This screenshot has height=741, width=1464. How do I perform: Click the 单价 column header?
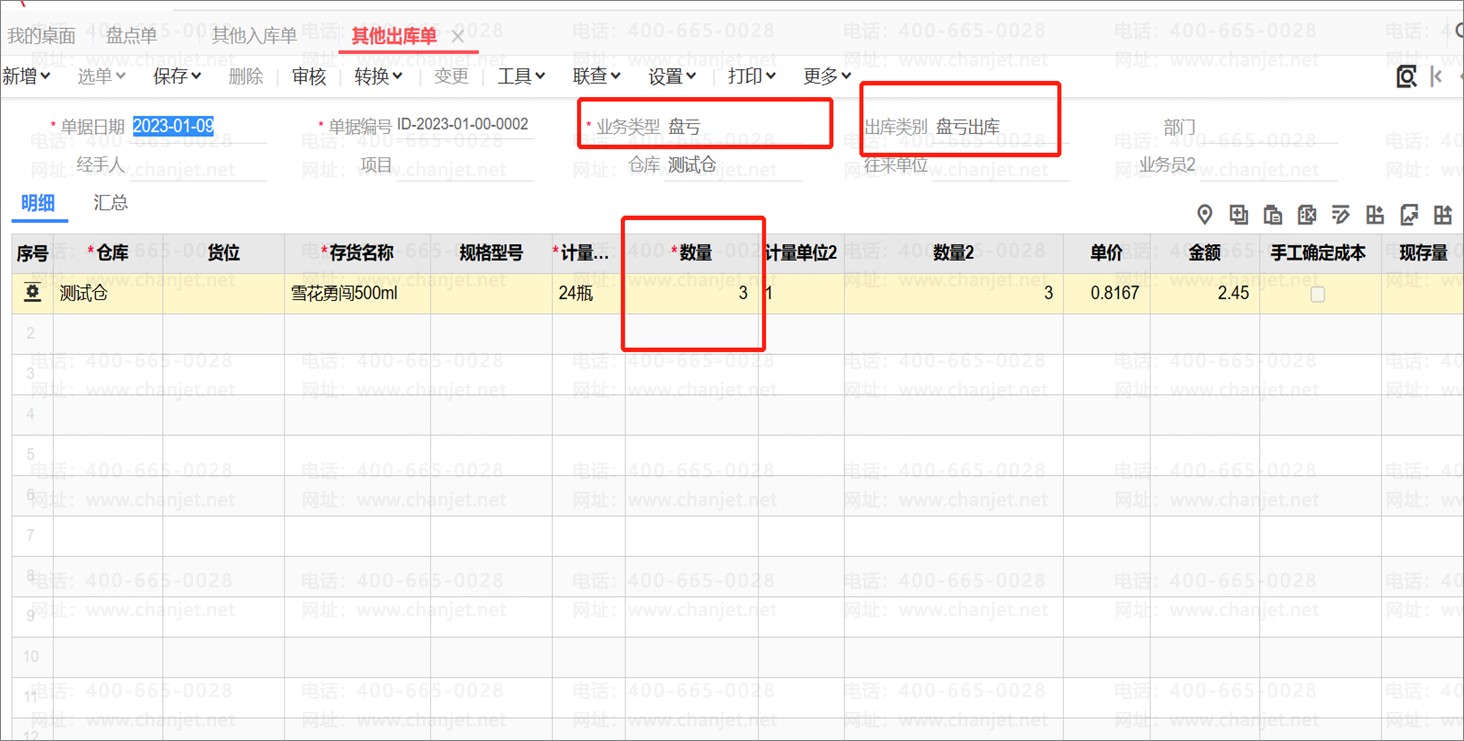pos(1106,254)
